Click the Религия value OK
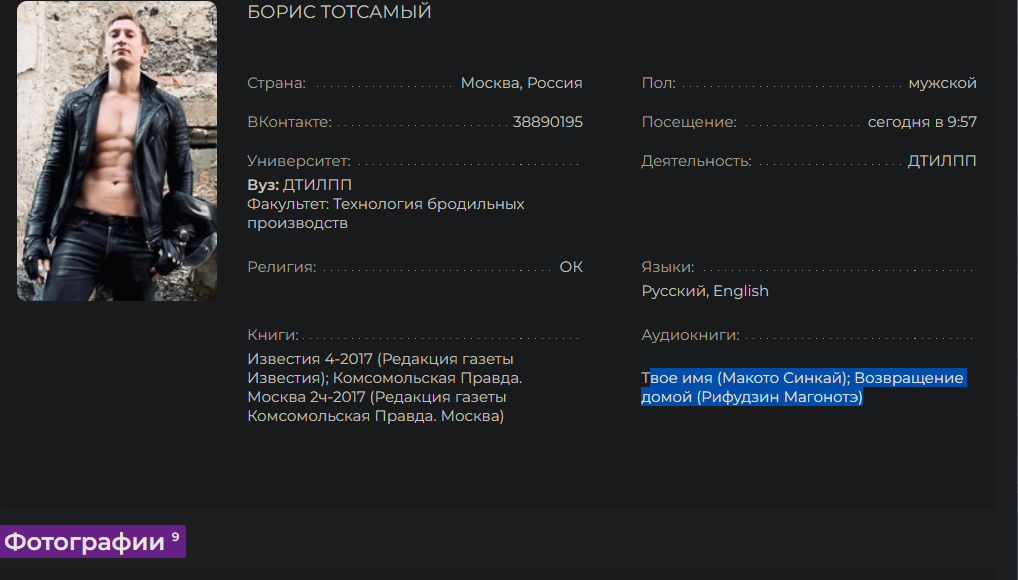 coord(571,267)
